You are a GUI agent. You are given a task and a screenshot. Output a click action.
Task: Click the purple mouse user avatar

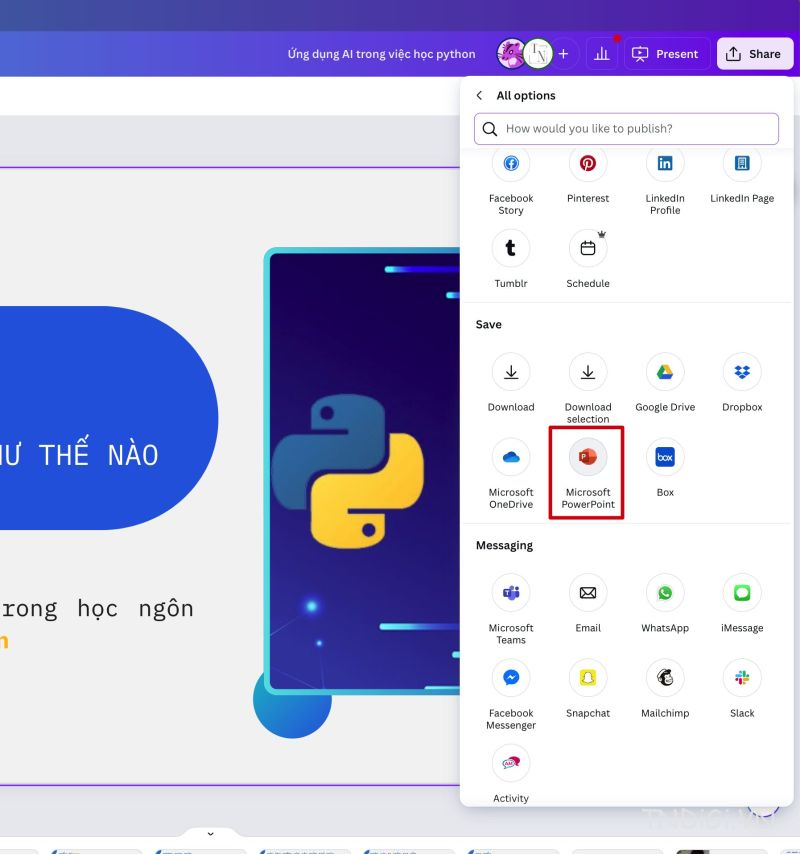click(511, 53)
